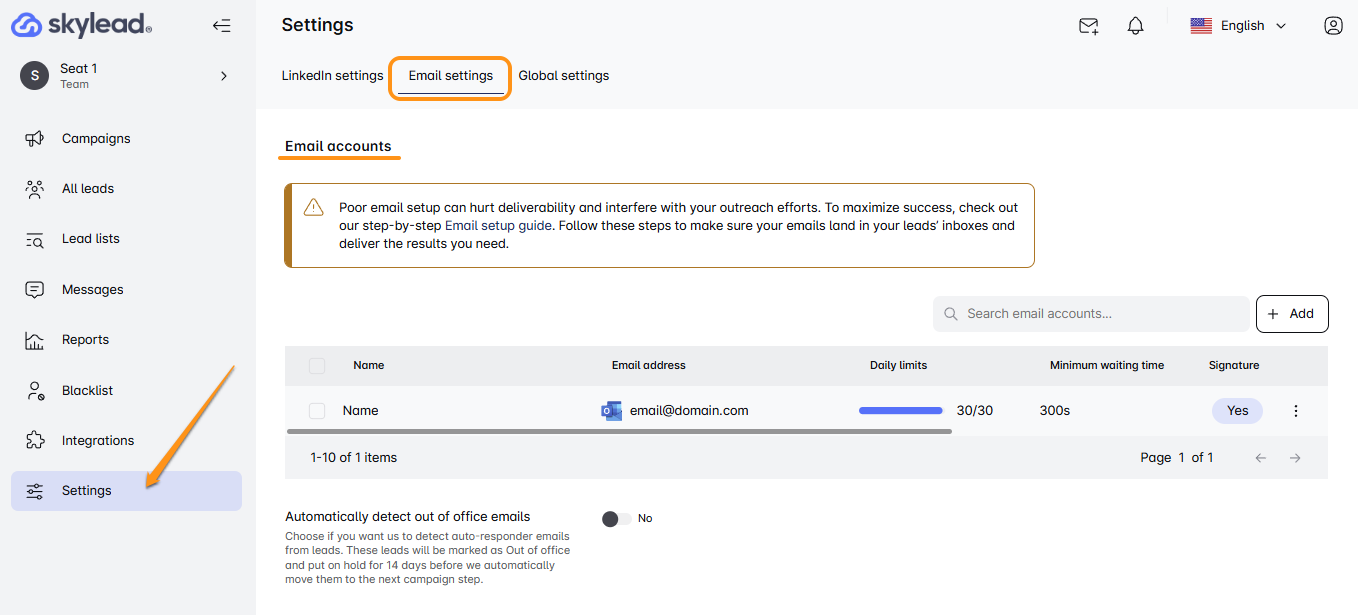The width and height of the screenshot is (1358, 615).
Task: Collapse the sidebar with the arrow icon
Action: coord(221,26)
